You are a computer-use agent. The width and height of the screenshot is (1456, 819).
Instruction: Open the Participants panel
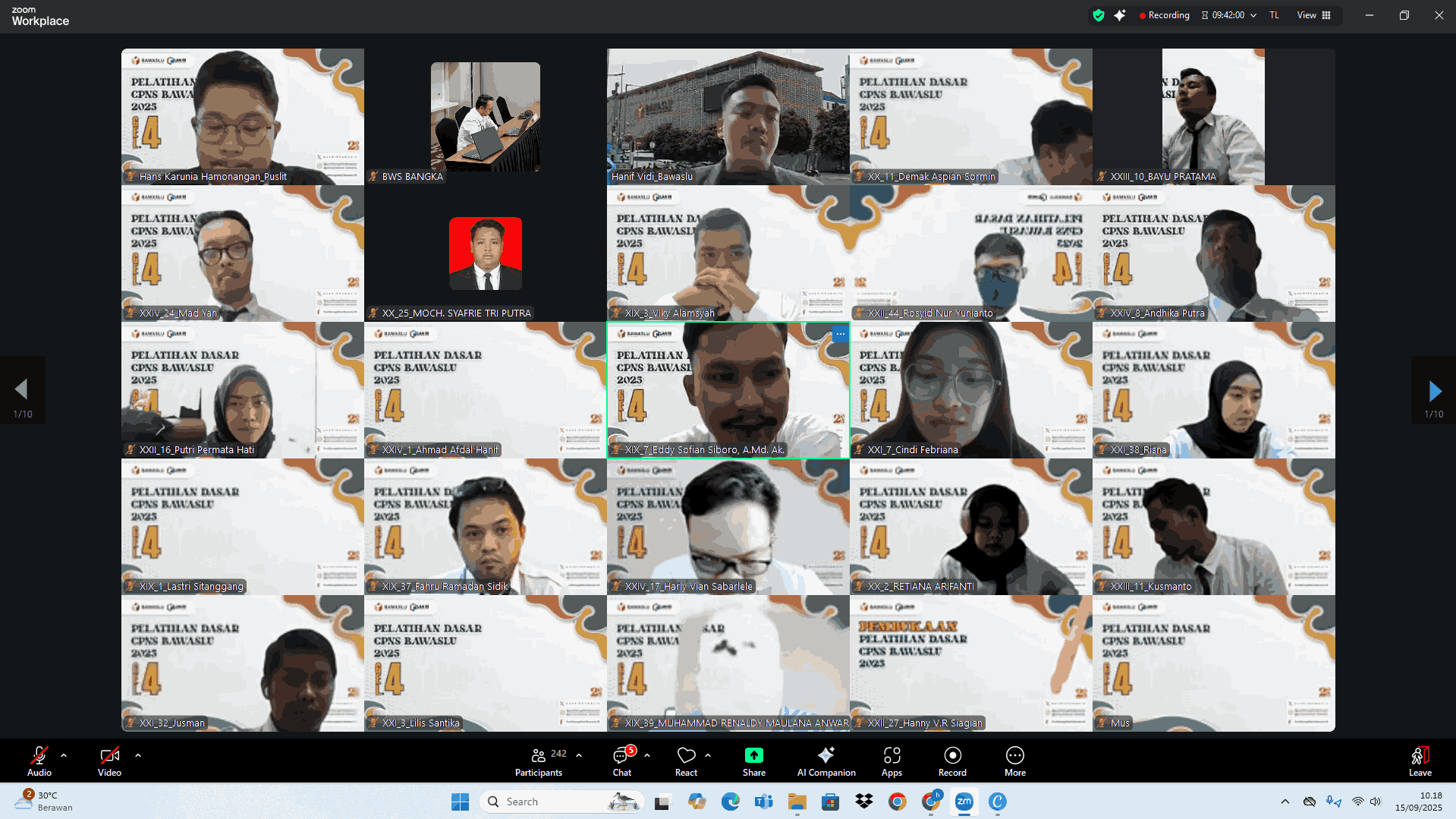click(x=539, y=761)
